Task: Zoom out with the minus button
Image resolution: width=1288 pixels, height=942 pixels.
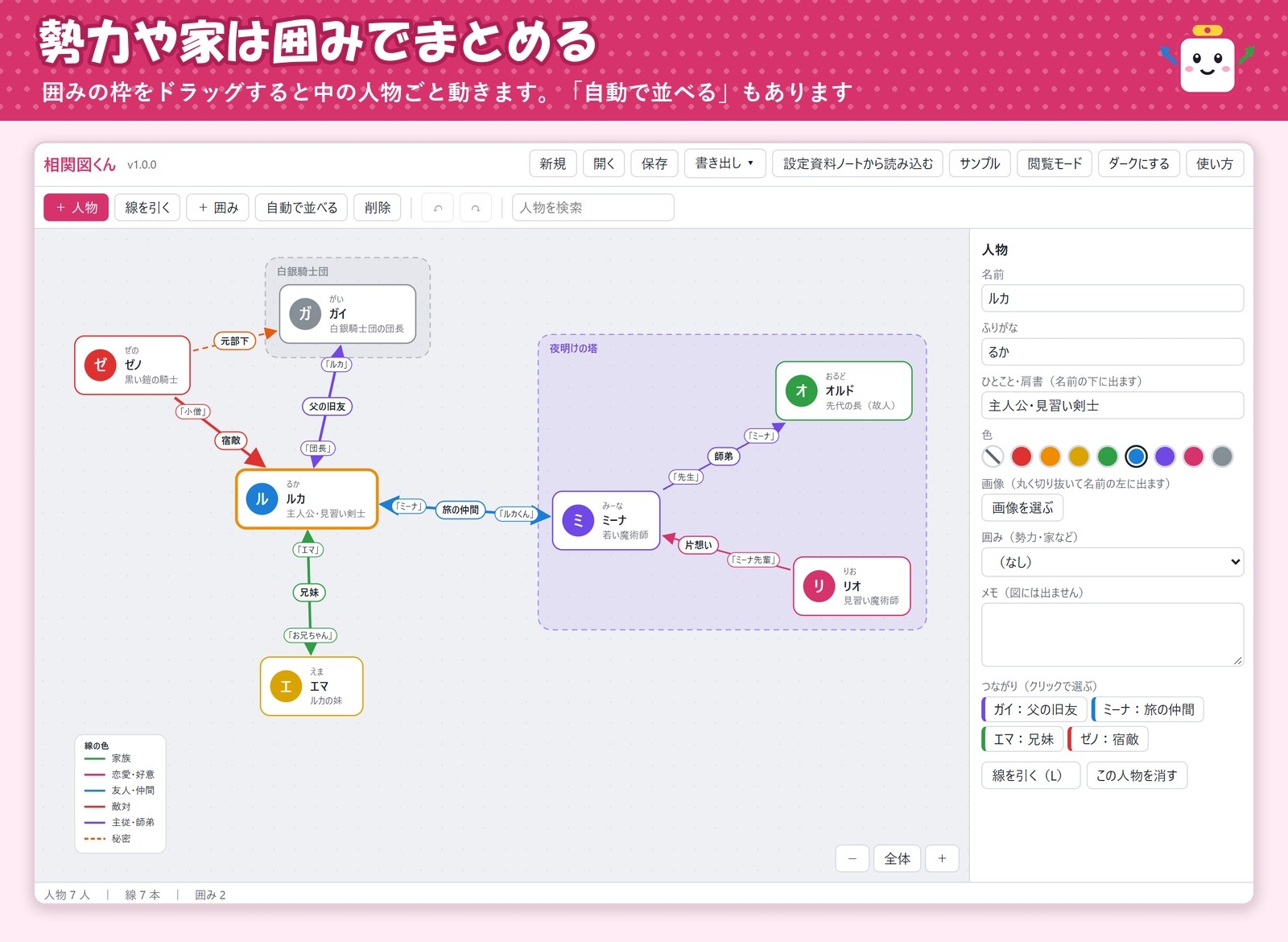Action: click(x=852, y=858)
